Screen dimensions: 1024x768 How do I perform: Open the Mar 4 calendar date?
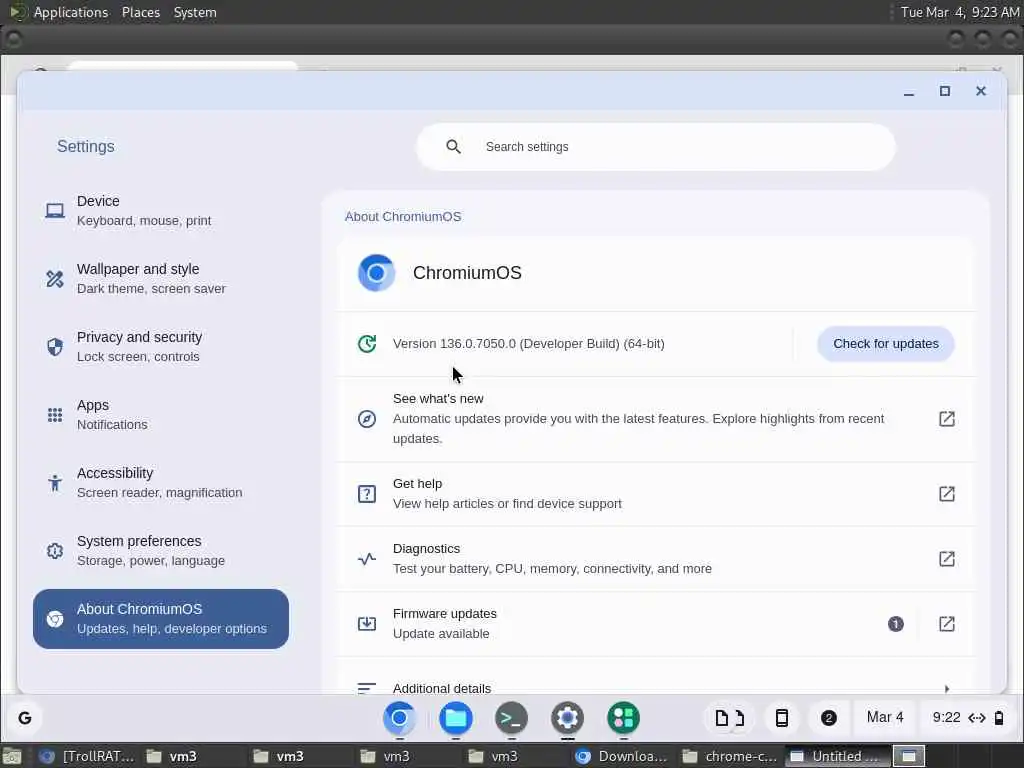click(885, 718)
